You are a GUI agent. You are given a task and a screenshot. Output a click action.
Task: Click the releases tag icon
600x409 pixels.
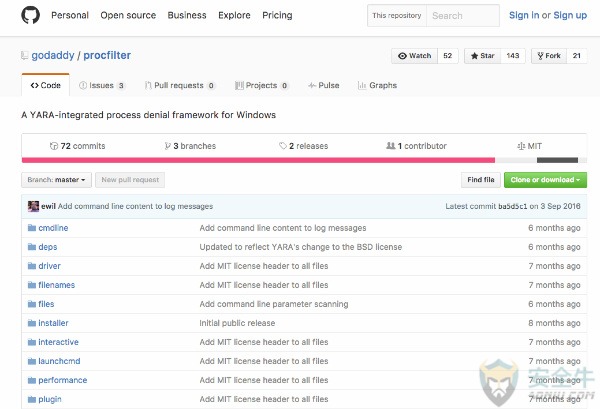click(x=283, y=146)
